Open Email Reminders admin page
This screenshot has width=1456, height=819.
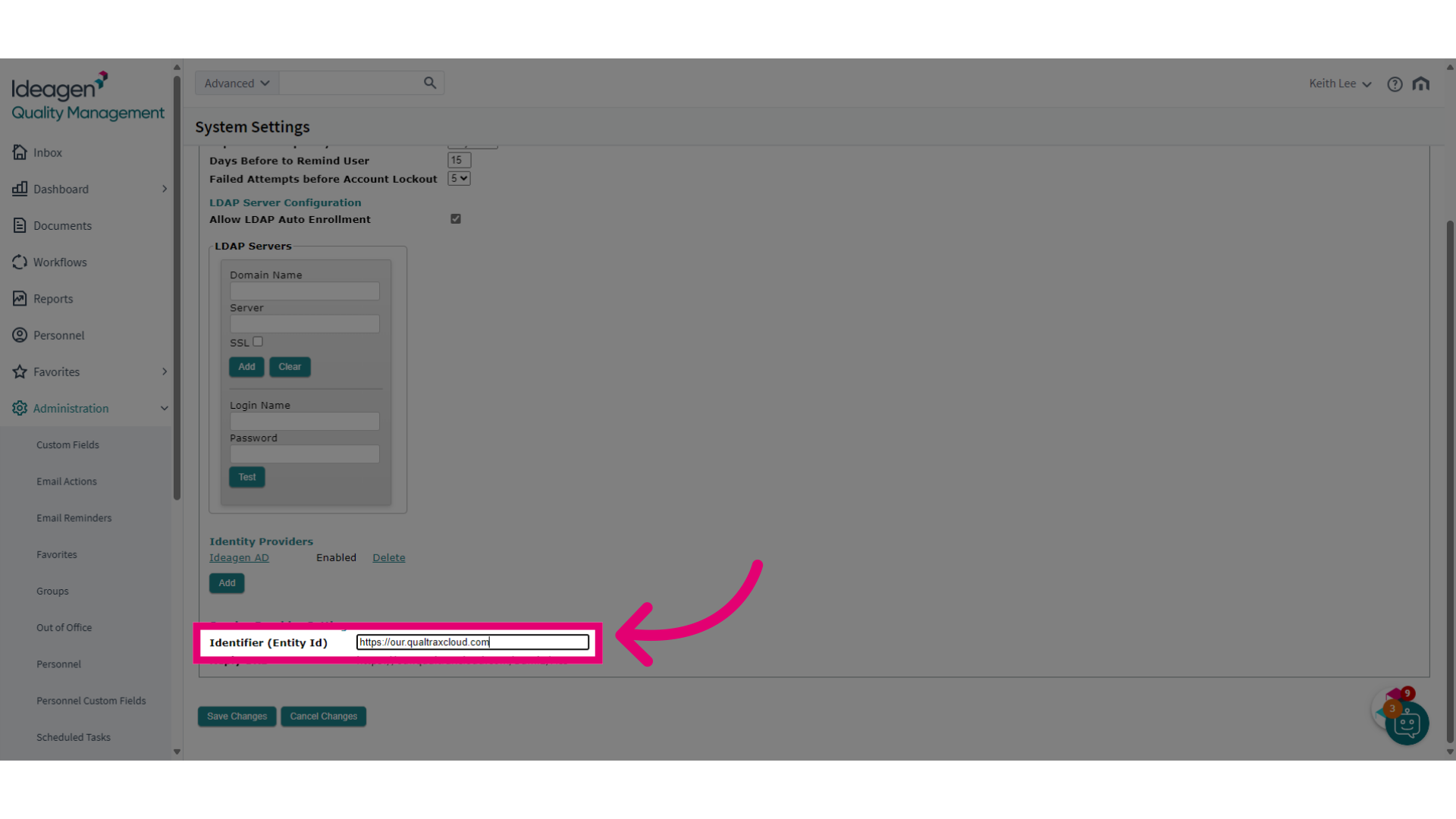point(74,518)
